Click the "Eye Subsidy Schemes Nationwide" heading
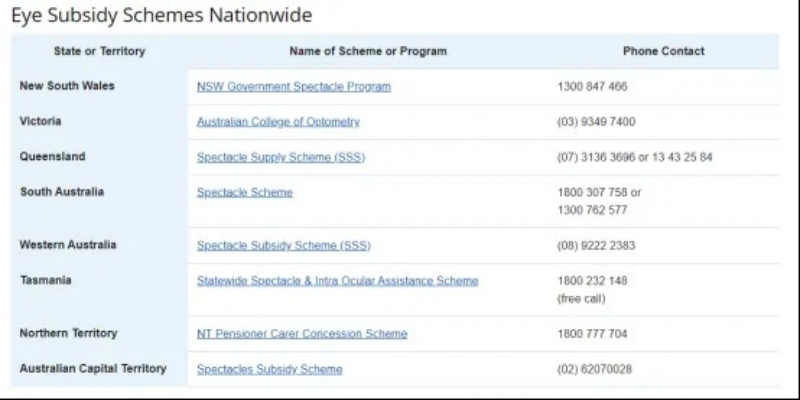 [162, 16]
